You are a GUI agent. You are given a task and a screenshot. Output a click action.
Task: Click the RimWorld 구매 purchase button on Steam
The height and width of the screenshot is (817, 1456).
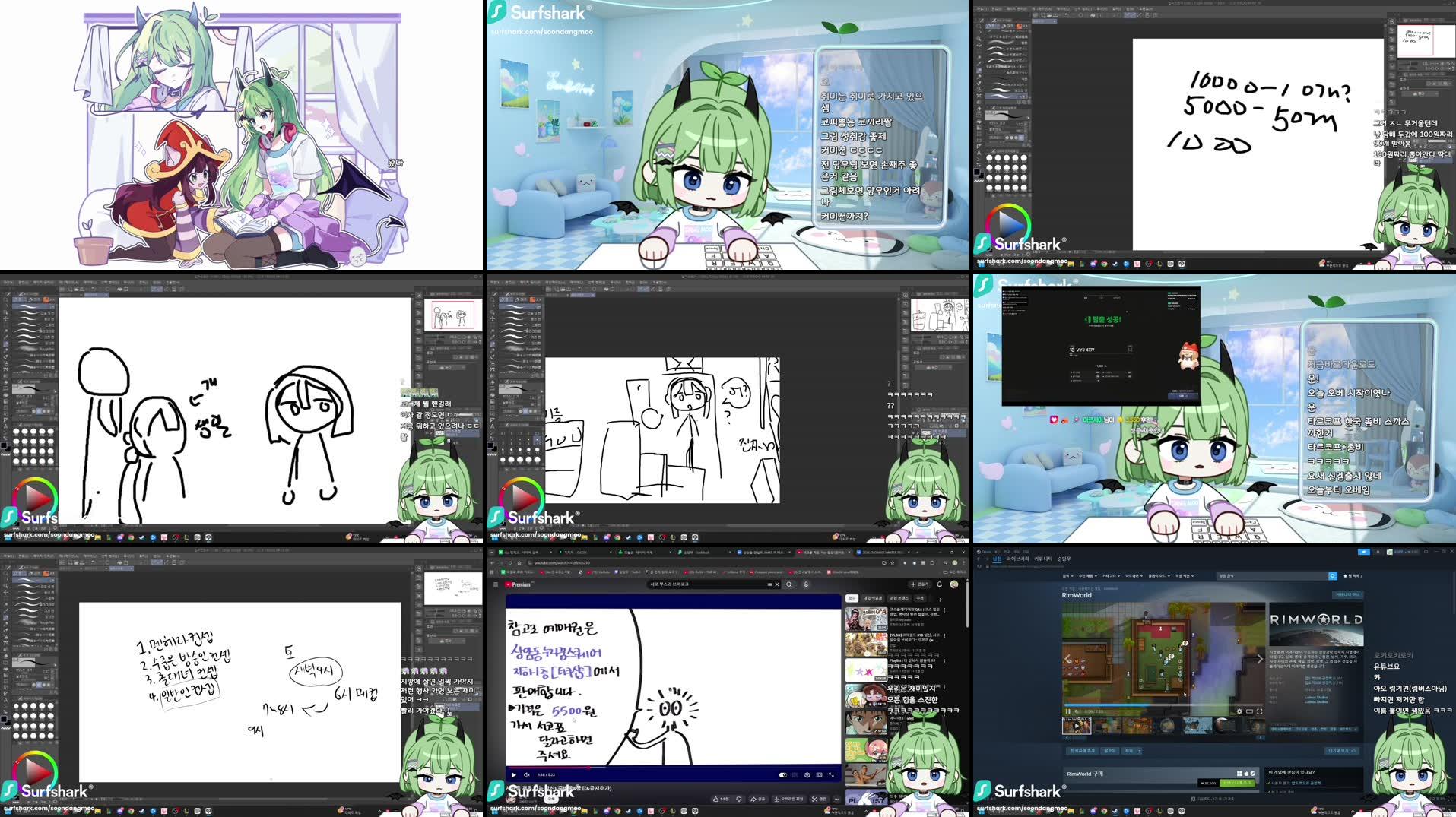pyautogui.click(x=1237, y=784)
